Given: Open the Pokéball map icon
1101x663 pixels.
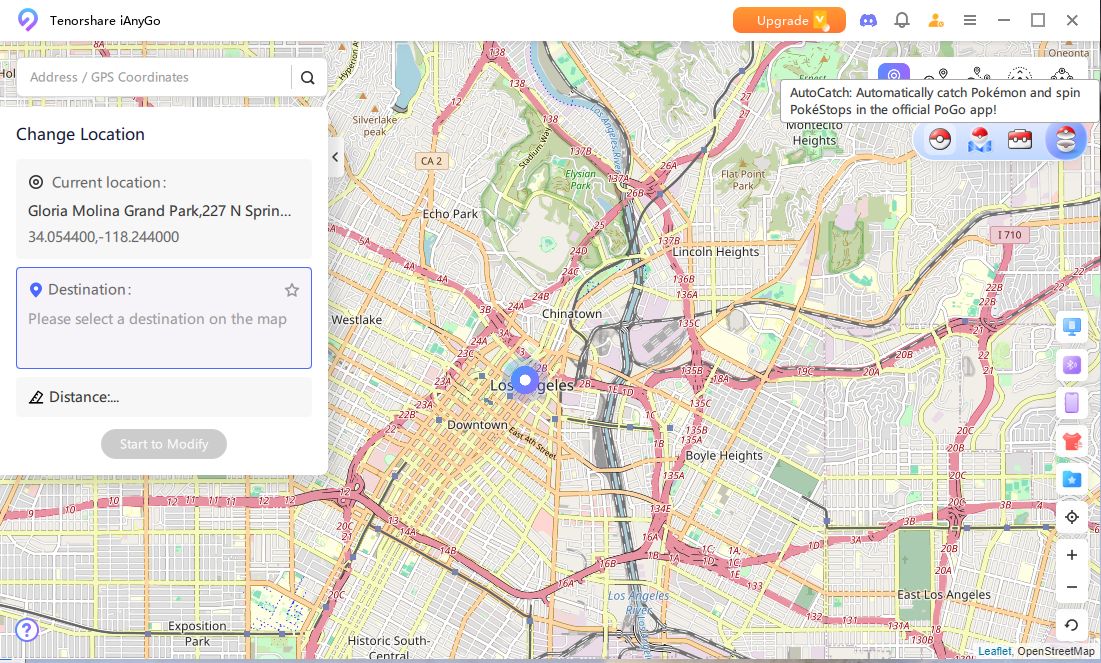Looking at the screenshot, I should pyautogui.click(x=979, y=140).
